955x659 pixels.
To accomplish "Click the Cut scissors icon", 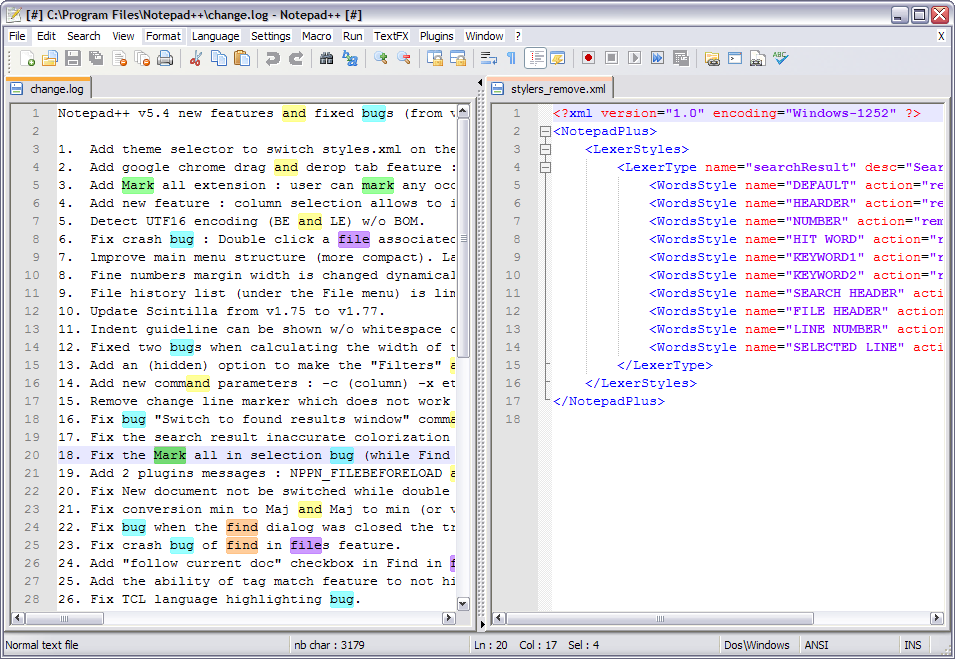I will point(196,59).
